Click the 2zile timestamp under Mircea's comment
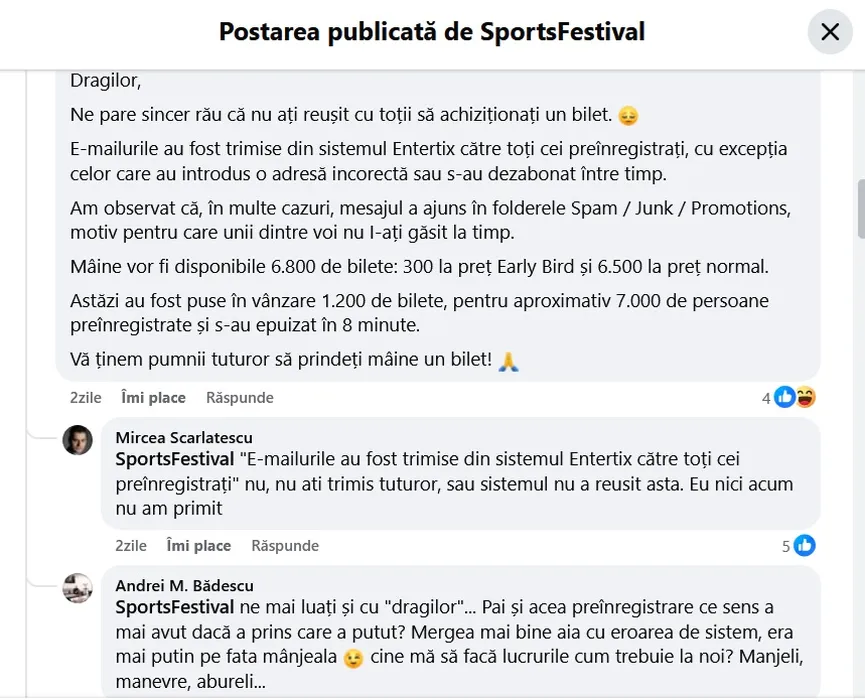The image size is (865, 700). pos(131,546)
